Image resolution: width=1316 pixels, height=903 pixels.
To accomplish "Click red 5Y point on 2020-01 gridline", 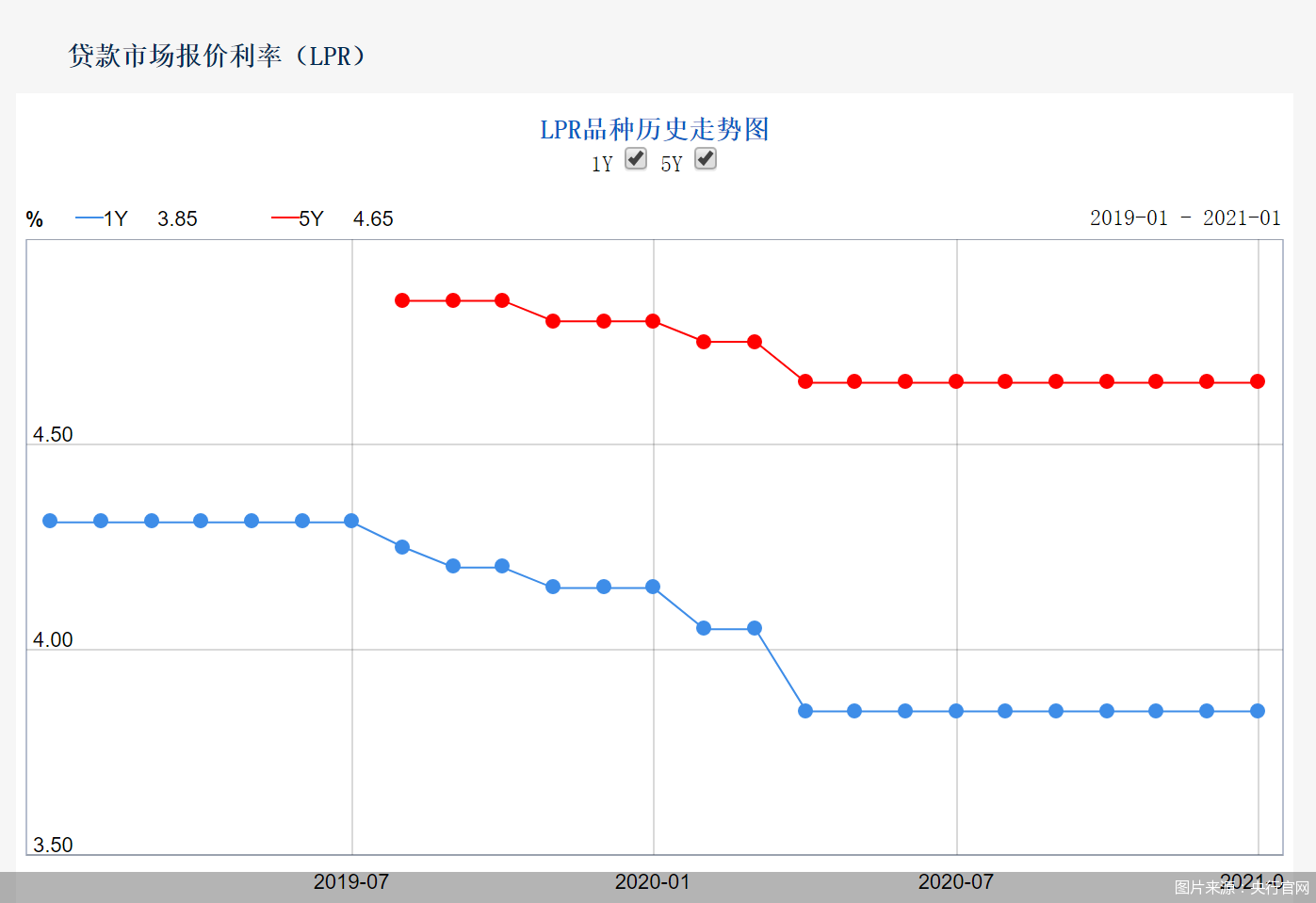I will pyautogui.click(x=653, y=321).
